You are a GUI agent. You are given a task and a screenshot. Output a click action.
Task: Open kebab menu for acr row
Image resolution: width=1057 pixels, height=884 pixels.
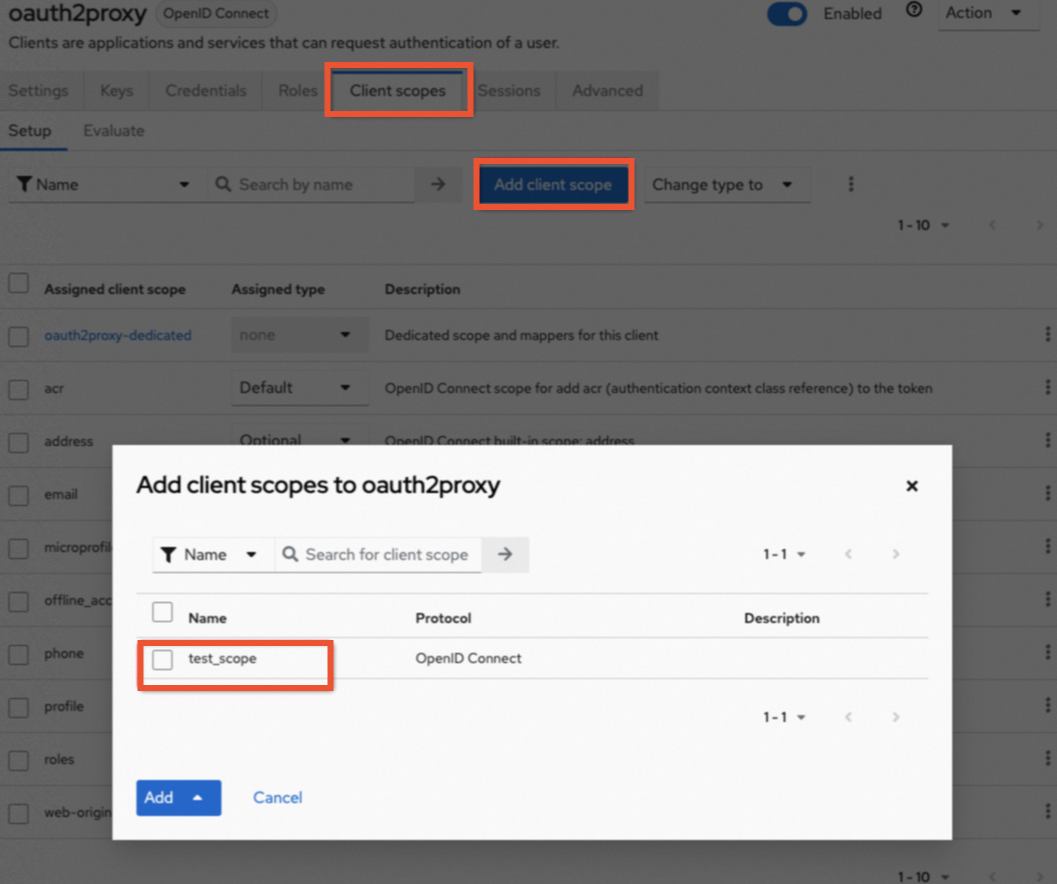[x=1047, y=388]
